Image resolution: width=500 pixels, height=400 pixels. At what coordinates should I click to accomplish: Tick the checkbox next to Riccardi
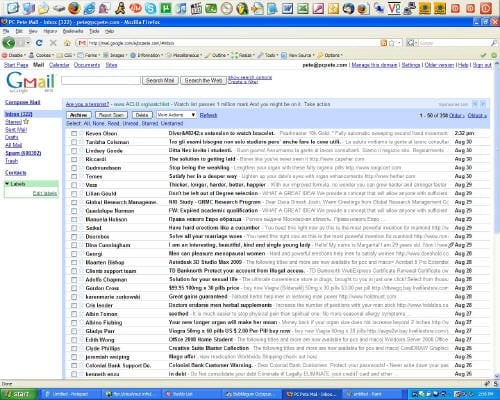[74, 159]
